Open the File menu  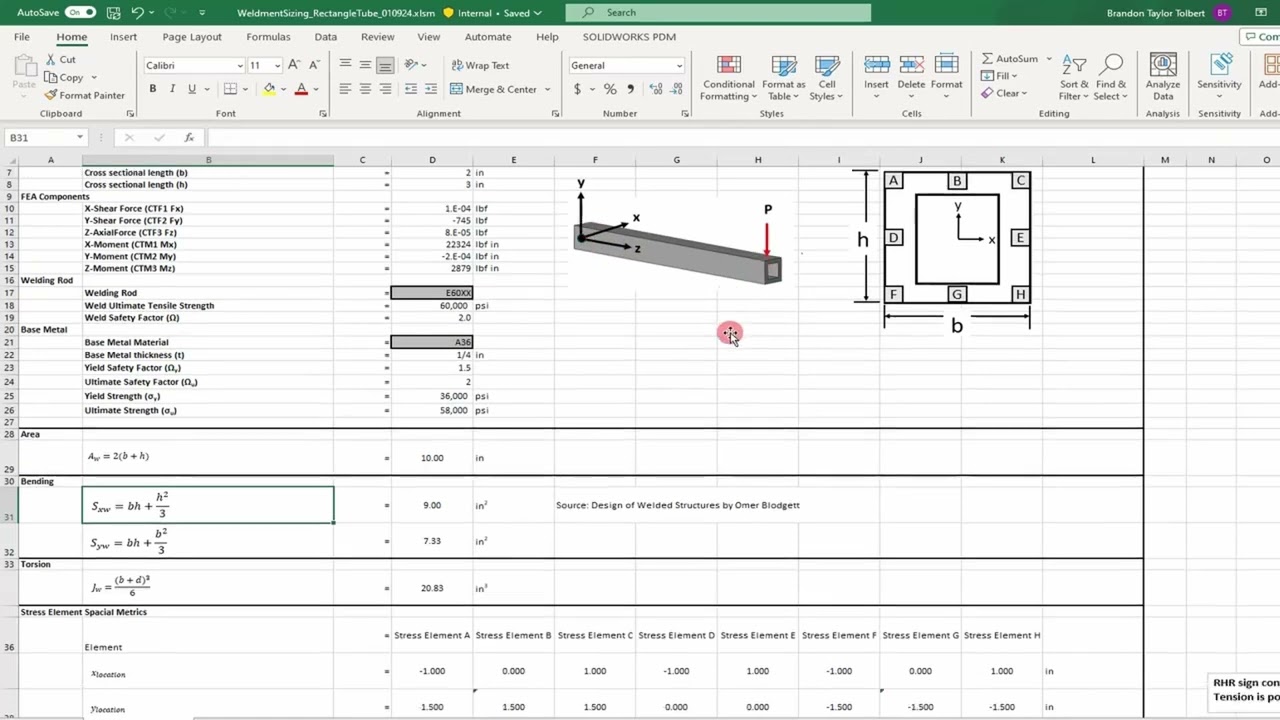coord(21,37)
